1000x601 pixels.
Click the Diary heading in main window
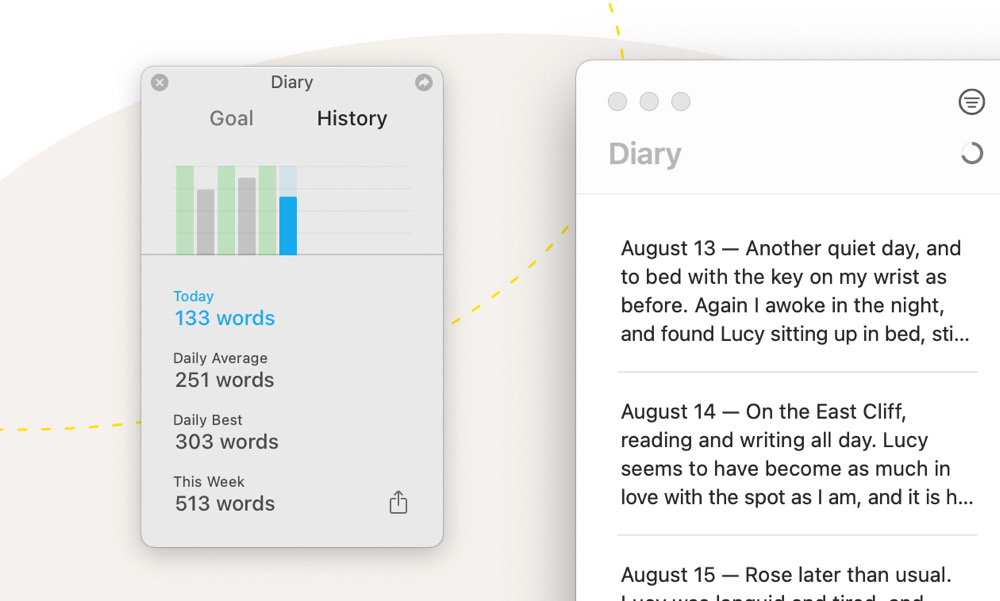pos(645,154)
